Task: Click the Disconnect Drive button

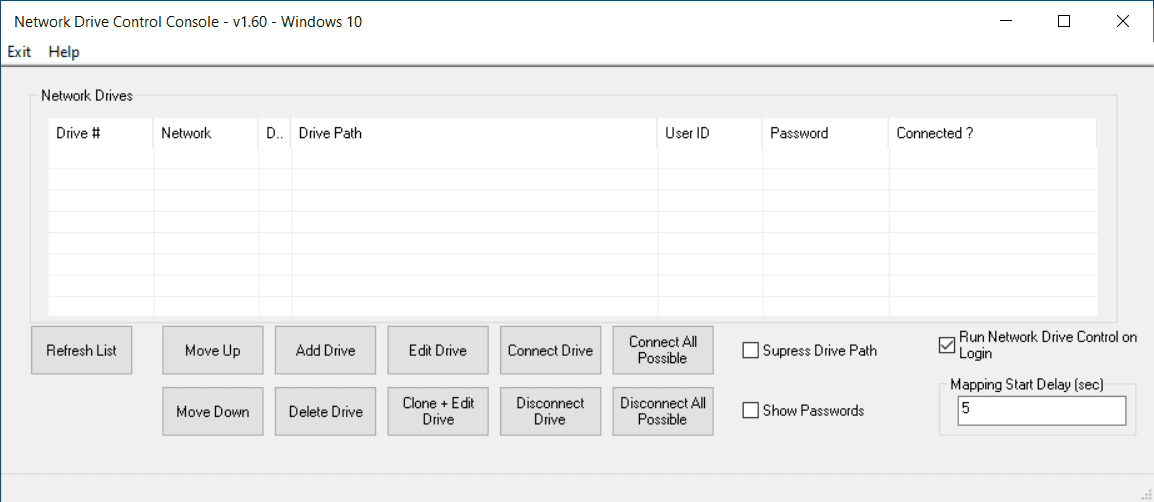Action: point(550,411)
